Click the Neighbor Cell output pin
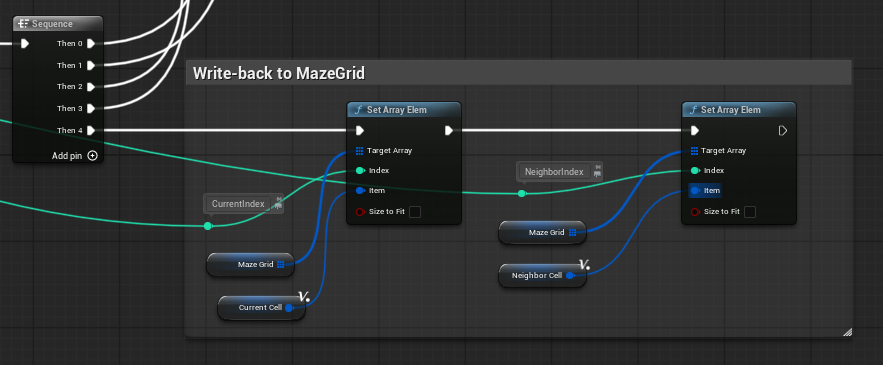The height and width of the screenshot is (365, 883). tap(569, 276)
